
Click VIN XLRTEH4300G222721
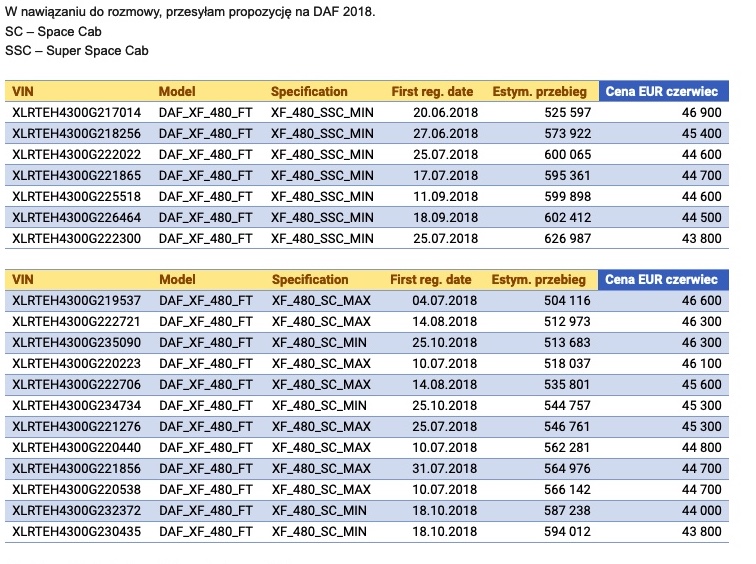[77, 322]
